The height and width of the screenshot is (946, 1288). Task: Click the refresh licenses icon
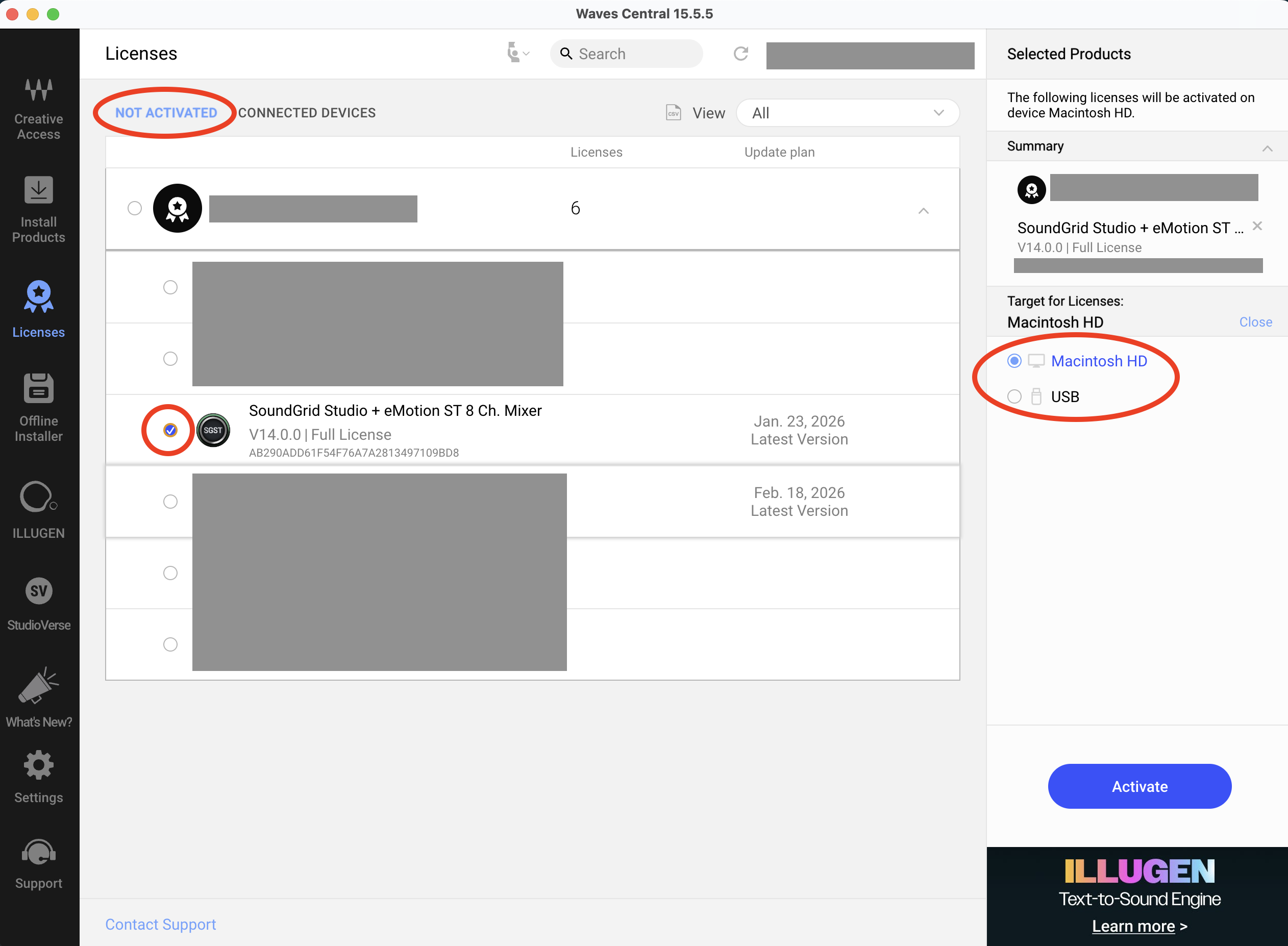pos(740,54)
